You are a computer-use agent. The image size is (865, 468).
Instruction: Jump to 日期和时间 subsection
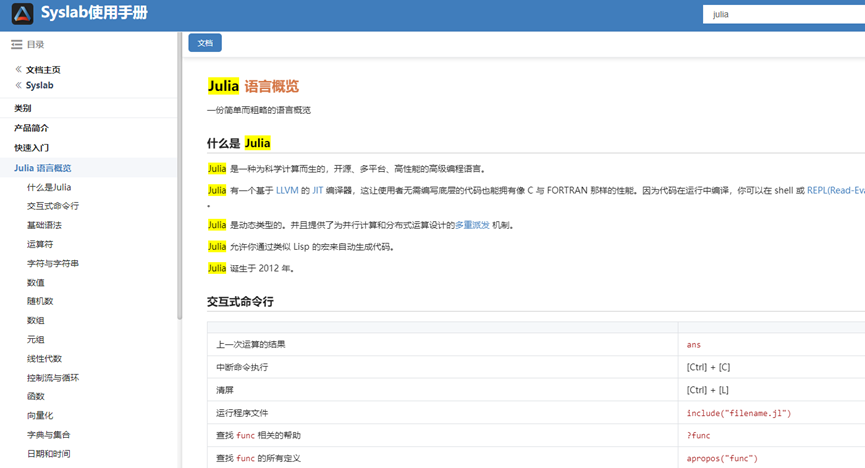(x=49, y=454)
